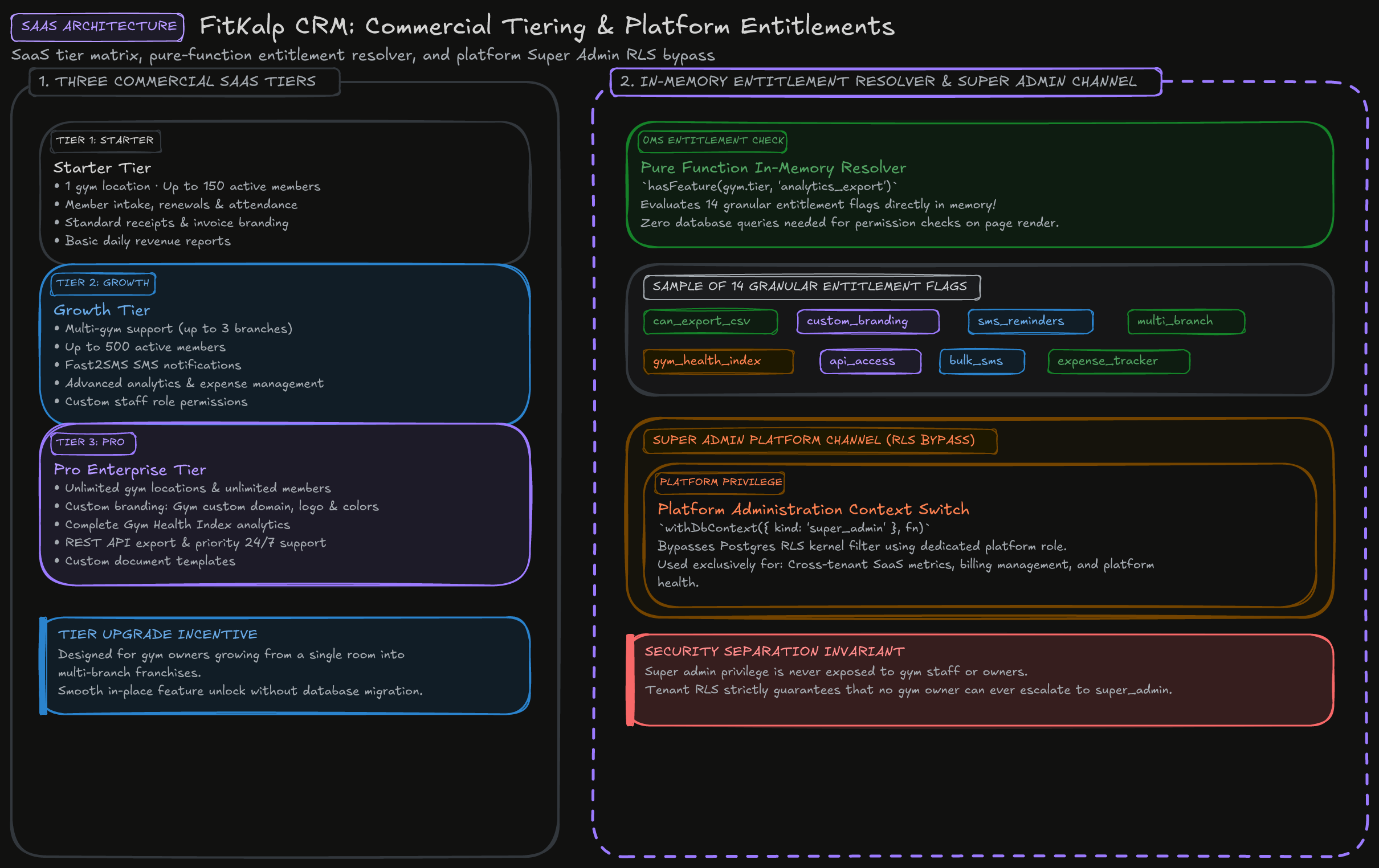The height and width of the screenshot is (868, 1379).
Task: Click 'Super admin privilege is never exposed' line
Action: 836,672
